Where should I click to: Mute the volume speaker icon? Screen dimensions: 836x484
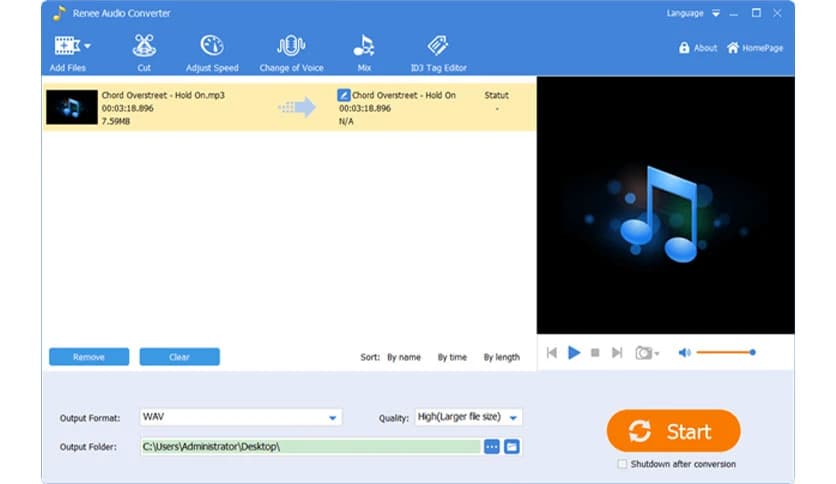coord(684,352)
